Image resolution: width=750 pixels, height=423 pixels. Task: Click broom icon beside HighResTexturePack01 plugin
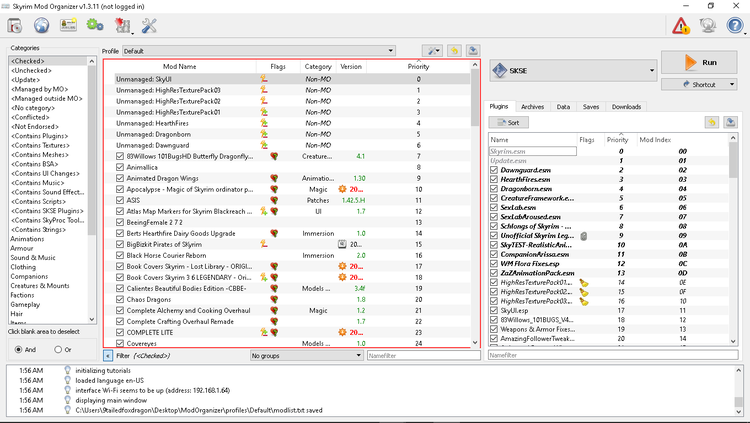(584, 283)
